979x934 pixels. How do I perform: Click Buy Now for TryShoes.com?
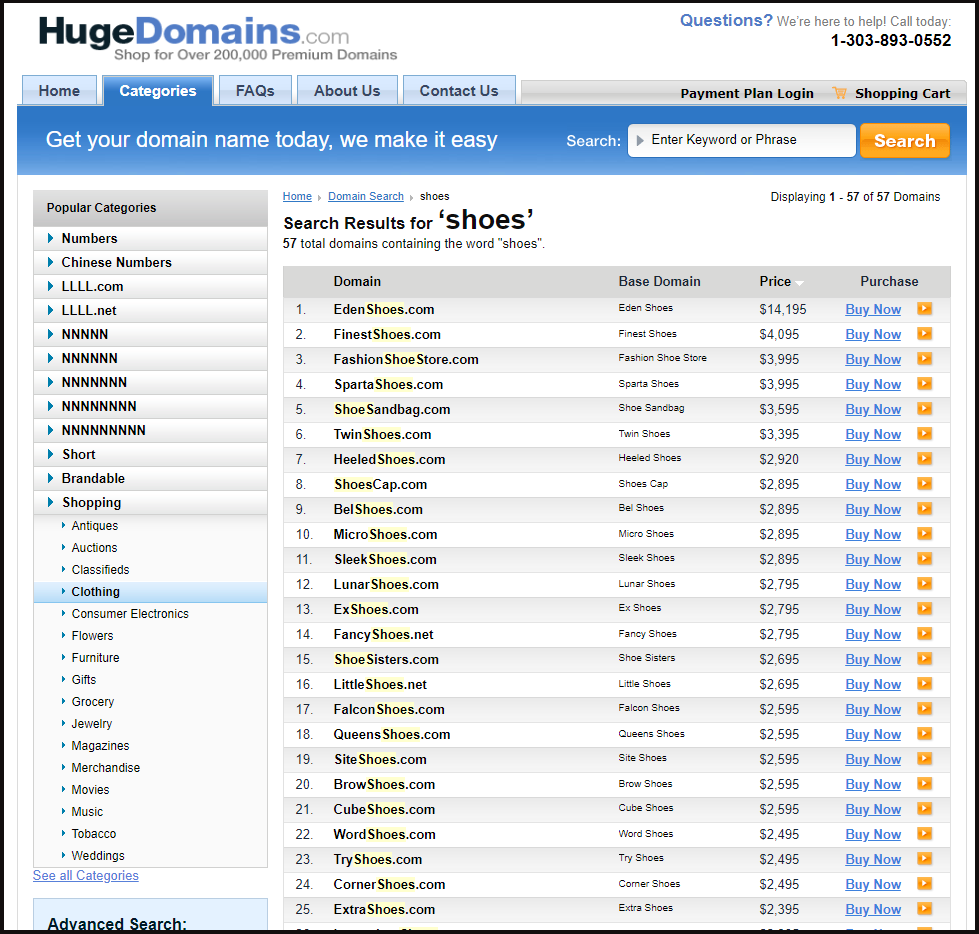[x=873, y=859]
